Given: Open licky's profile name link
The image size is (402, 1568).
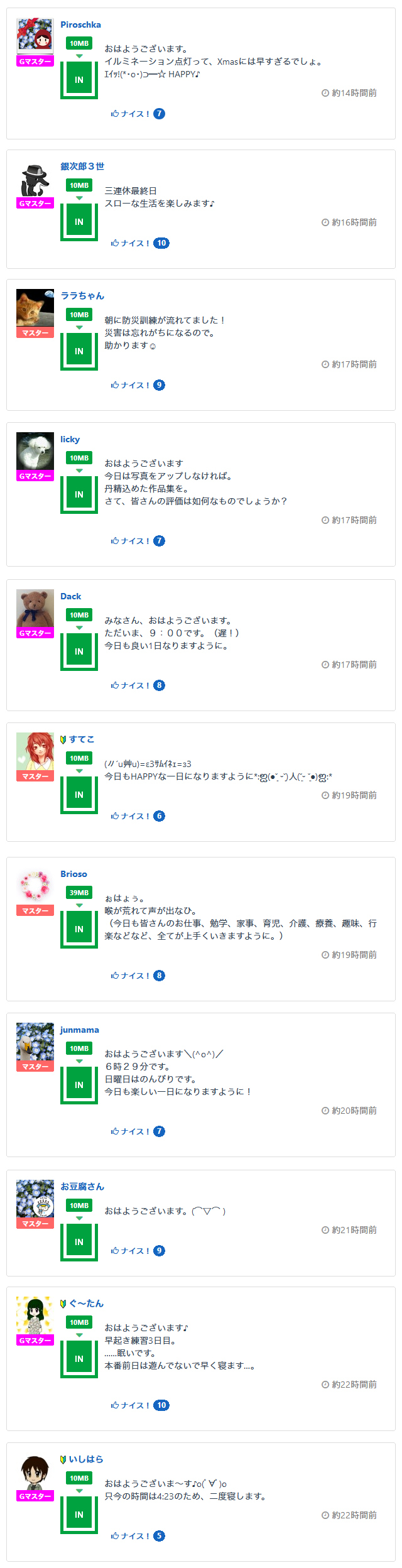Looking at the screenshot, I should [70, 439].
